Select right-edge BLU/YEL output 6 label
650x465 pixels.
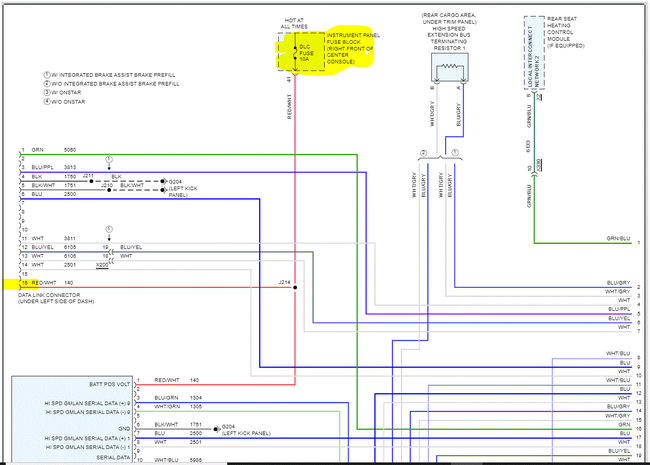coord(619,318)
